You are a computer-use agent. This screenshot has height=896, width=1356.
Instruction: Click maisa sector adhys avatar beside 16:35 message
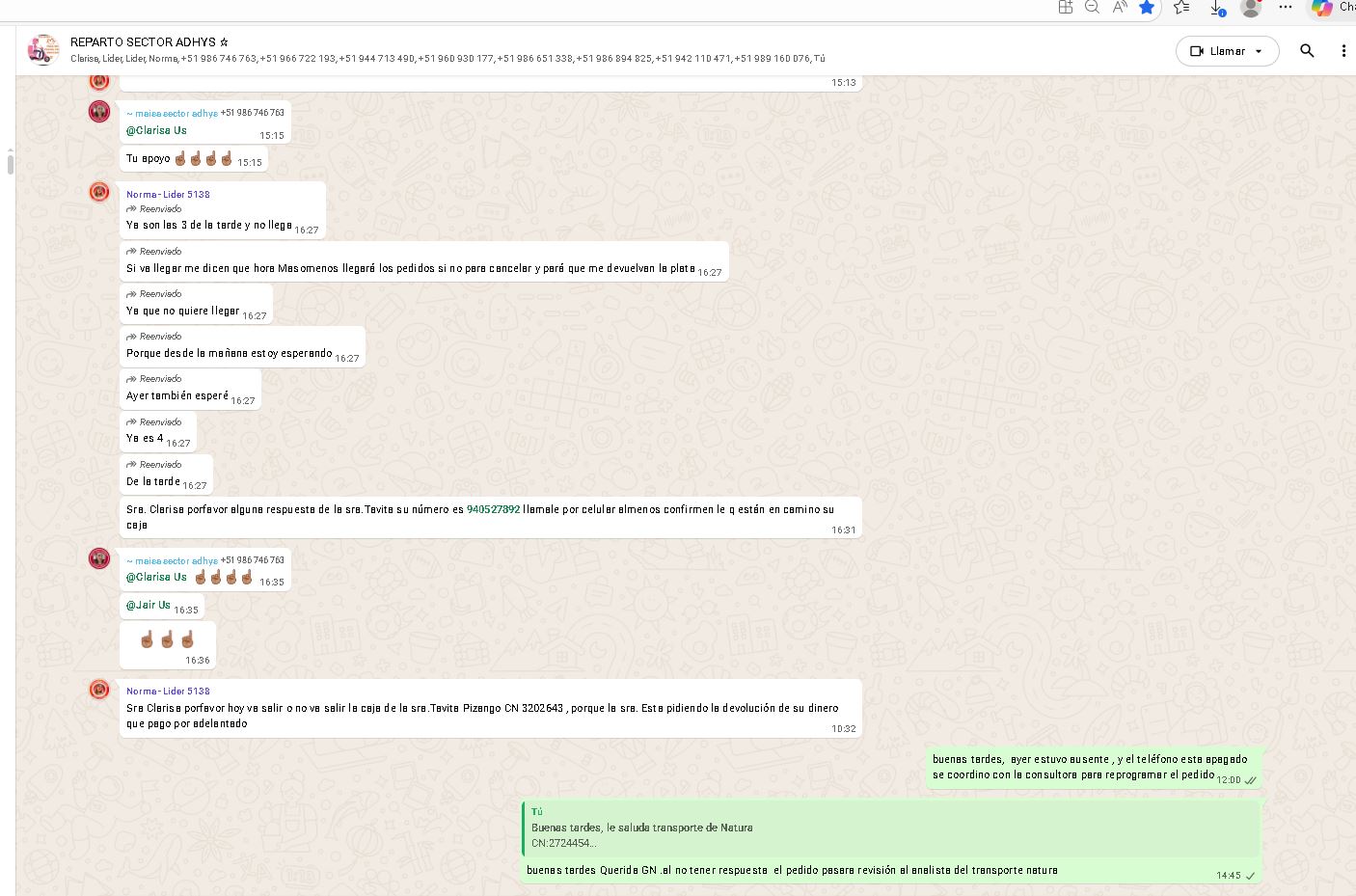(99, 558)
